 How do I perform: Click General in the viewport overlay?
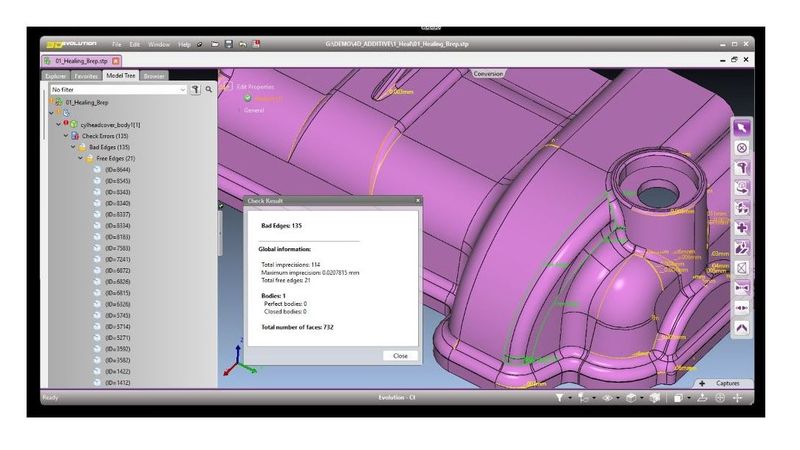[254, 110]
